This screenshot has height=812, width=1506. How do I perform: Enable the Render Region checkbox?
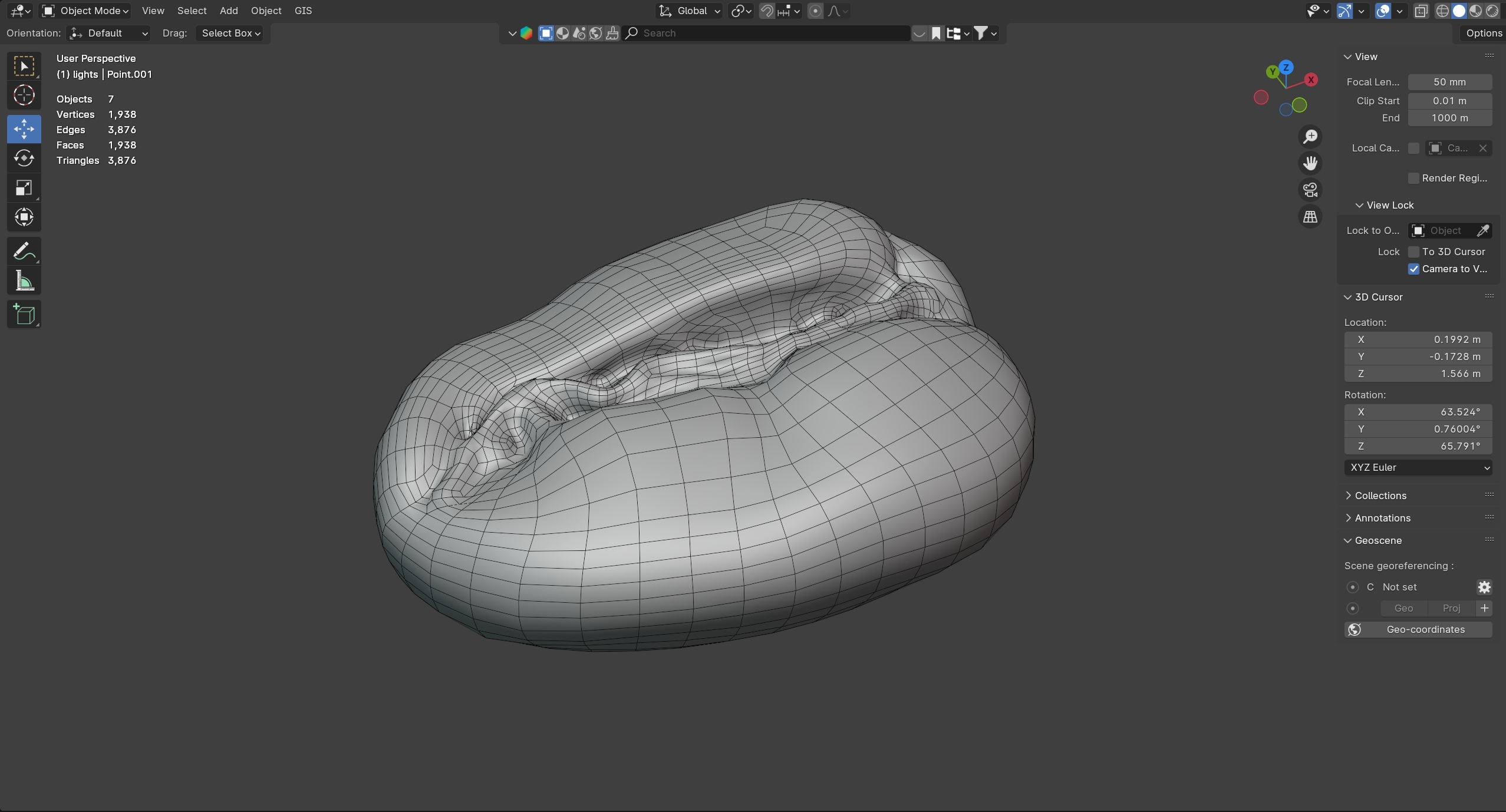[1413, 178]
